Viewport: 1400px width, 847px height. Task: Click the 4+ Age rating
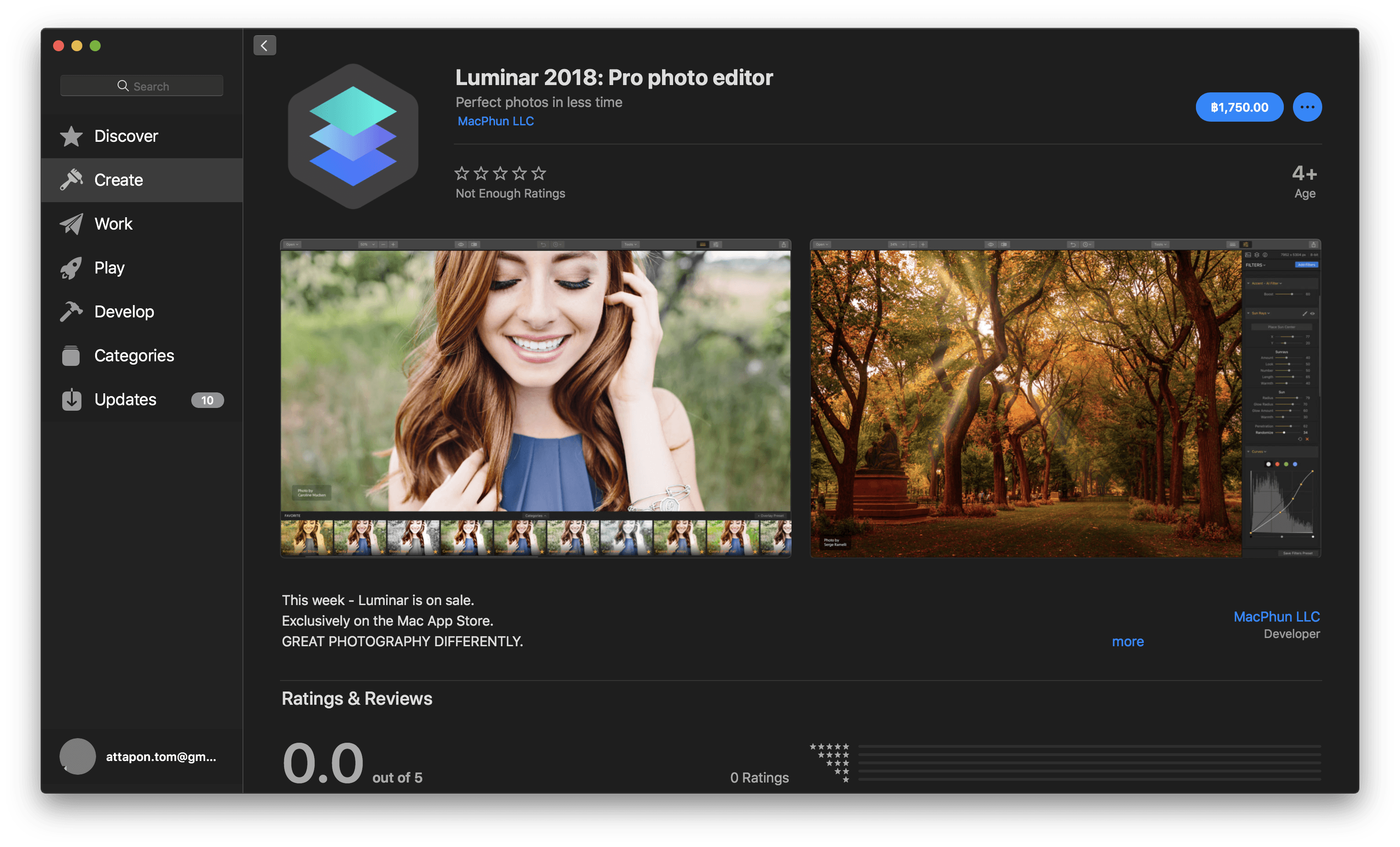(x=1304, y=182)
